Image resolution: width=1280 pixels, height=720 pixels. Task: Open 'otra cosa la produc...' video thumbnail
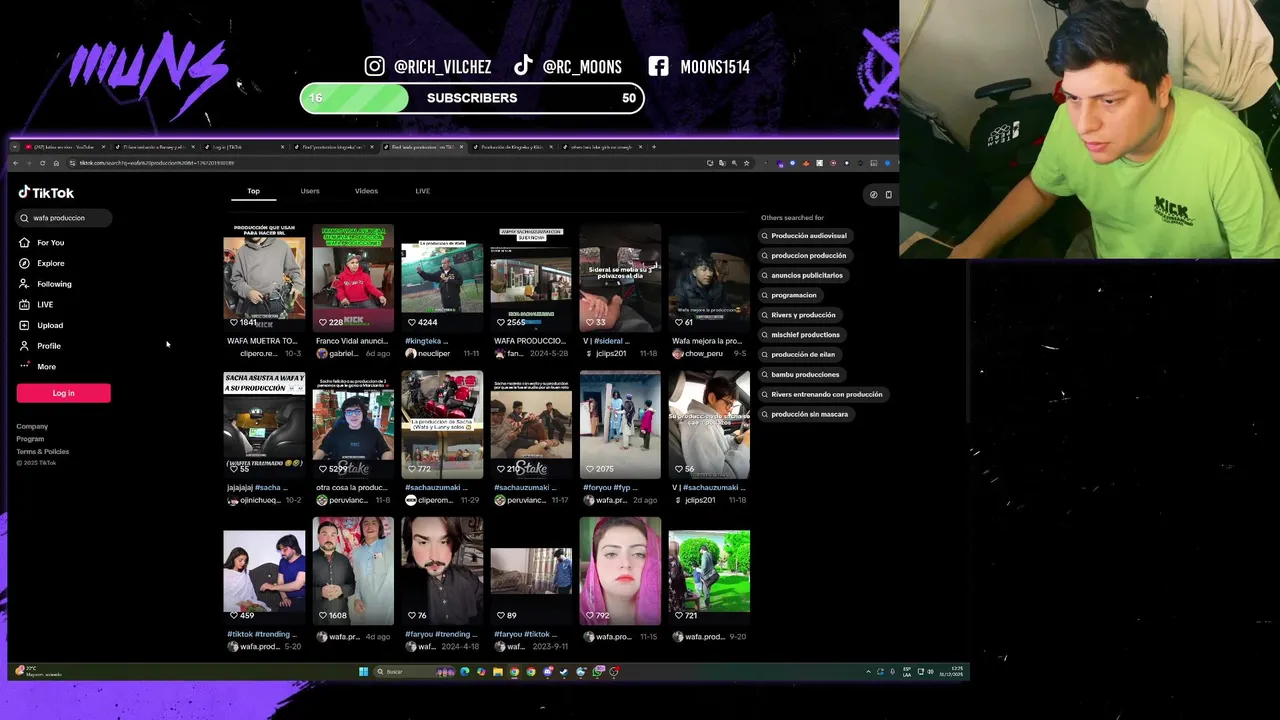point(353,424)
